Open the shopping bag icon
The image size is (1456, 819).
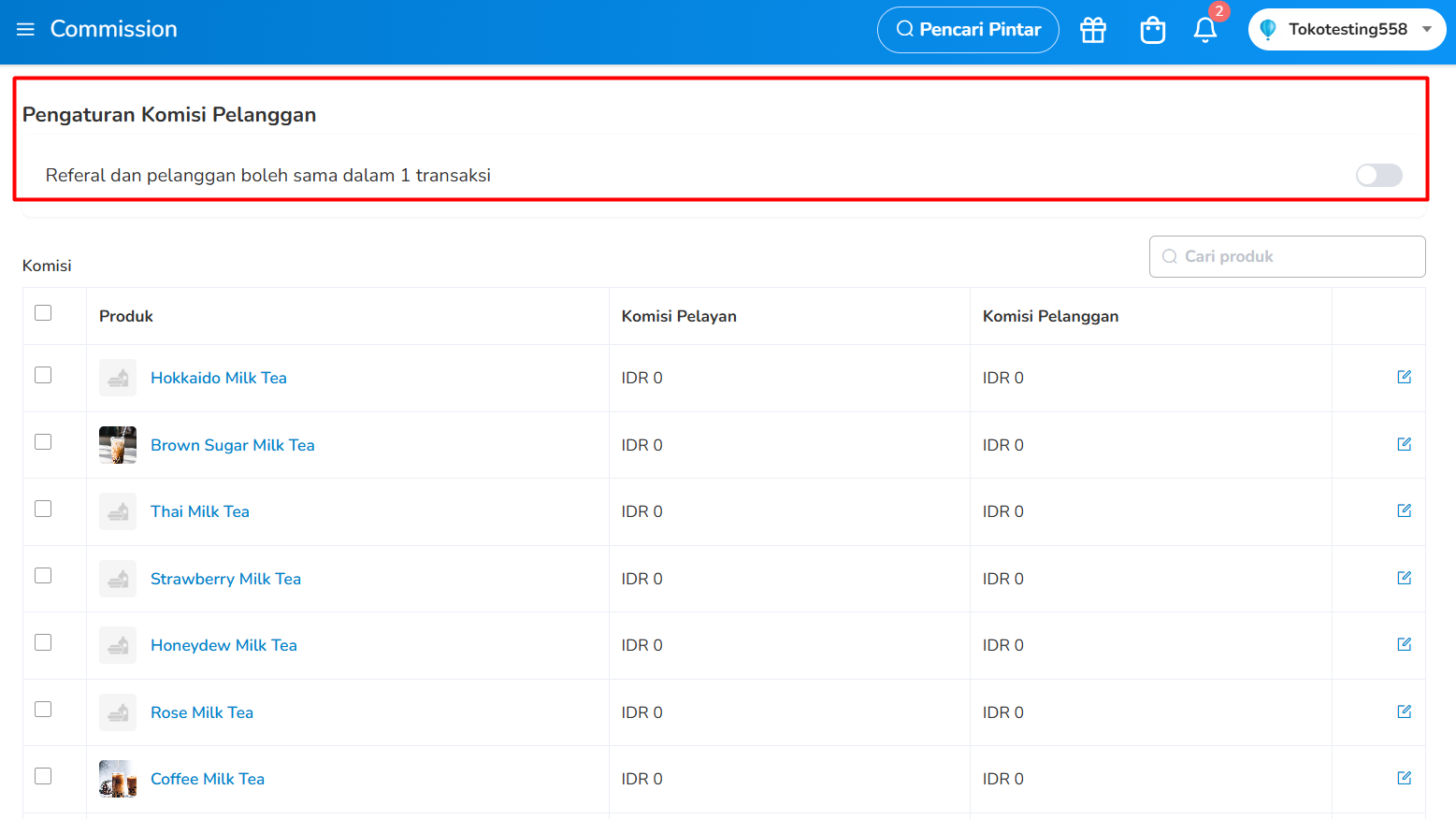point(1153,30)
